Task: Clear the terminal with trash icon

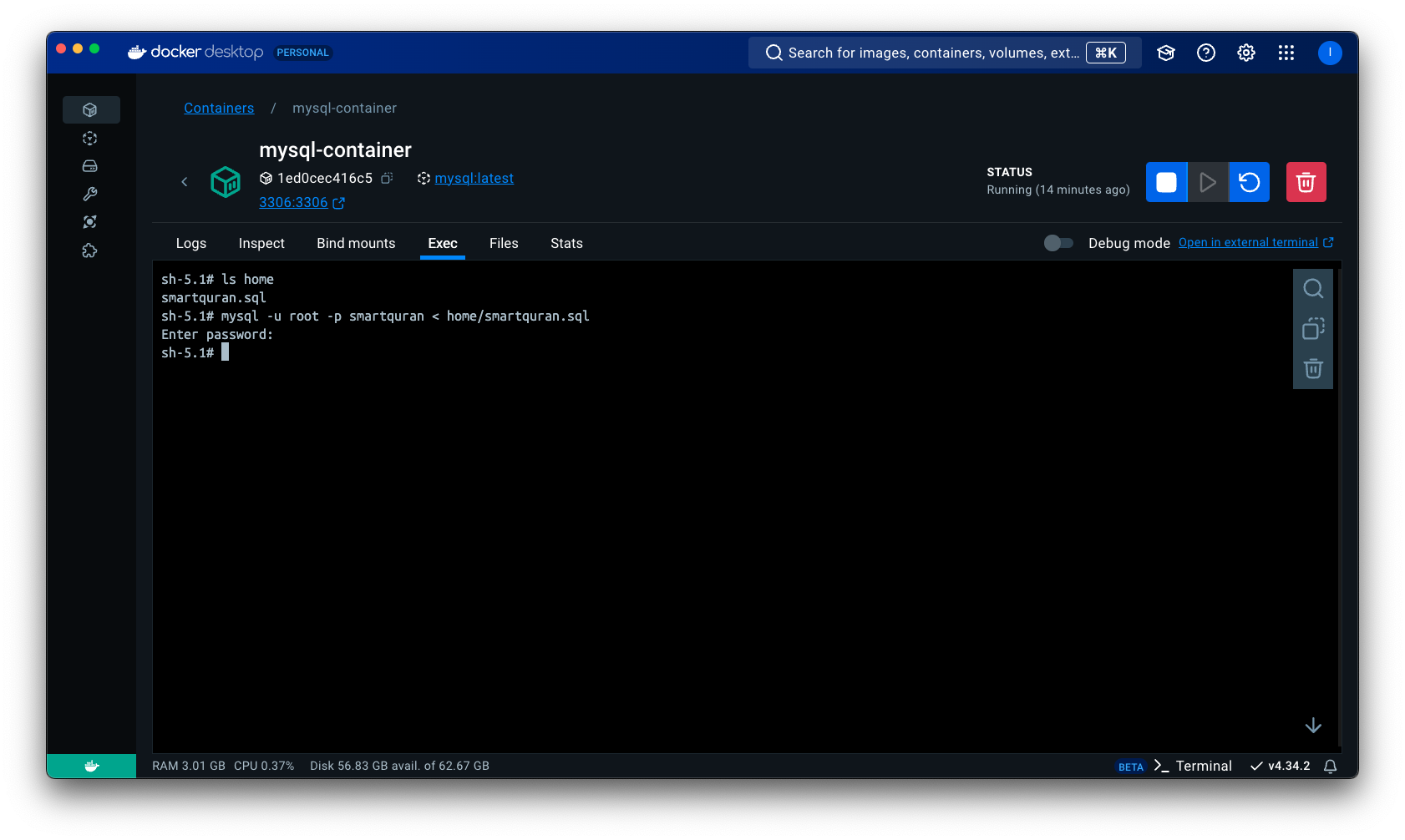Action: tap(1313, 369)
